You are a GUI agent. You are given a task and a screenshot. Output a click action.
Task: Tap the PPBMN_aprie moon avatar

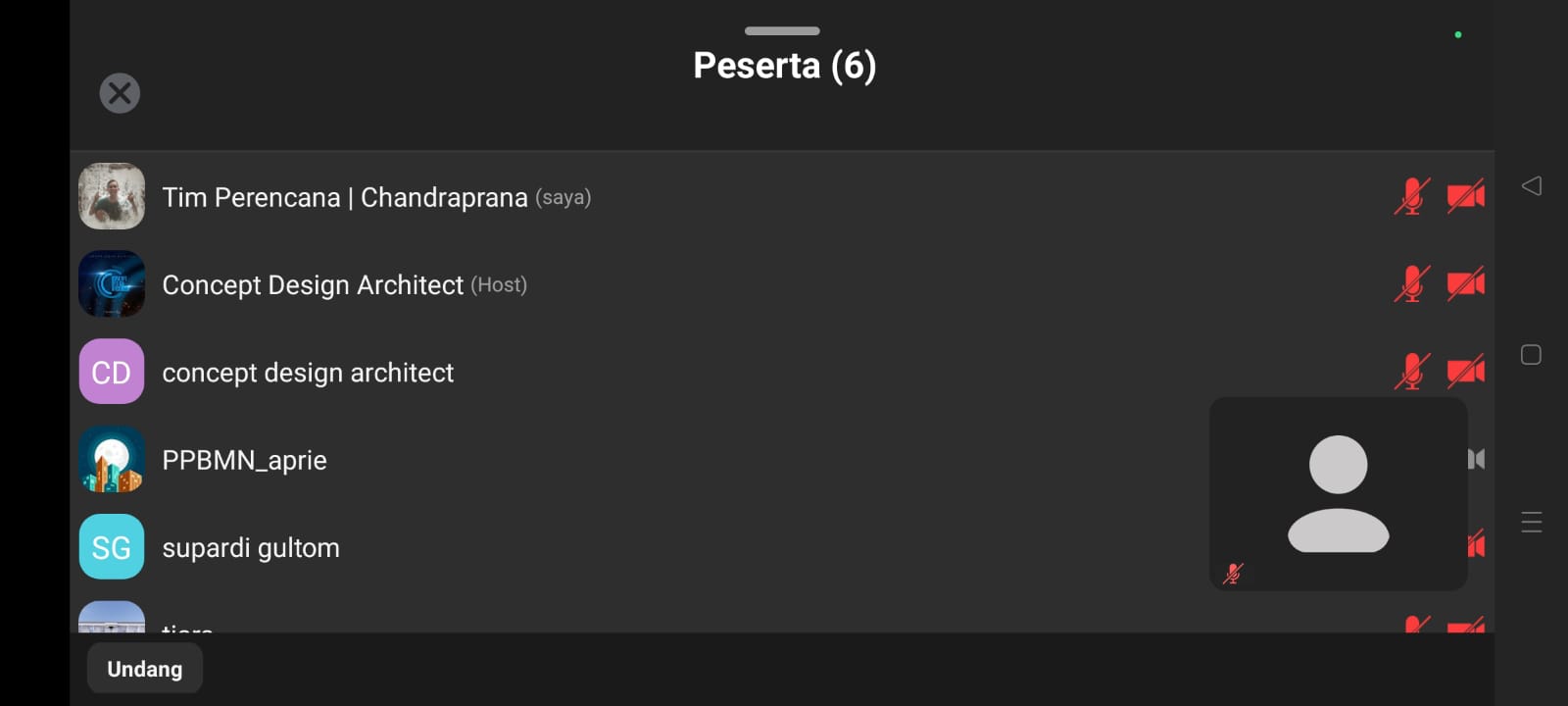pyautogui.click(x=112, y=459)
